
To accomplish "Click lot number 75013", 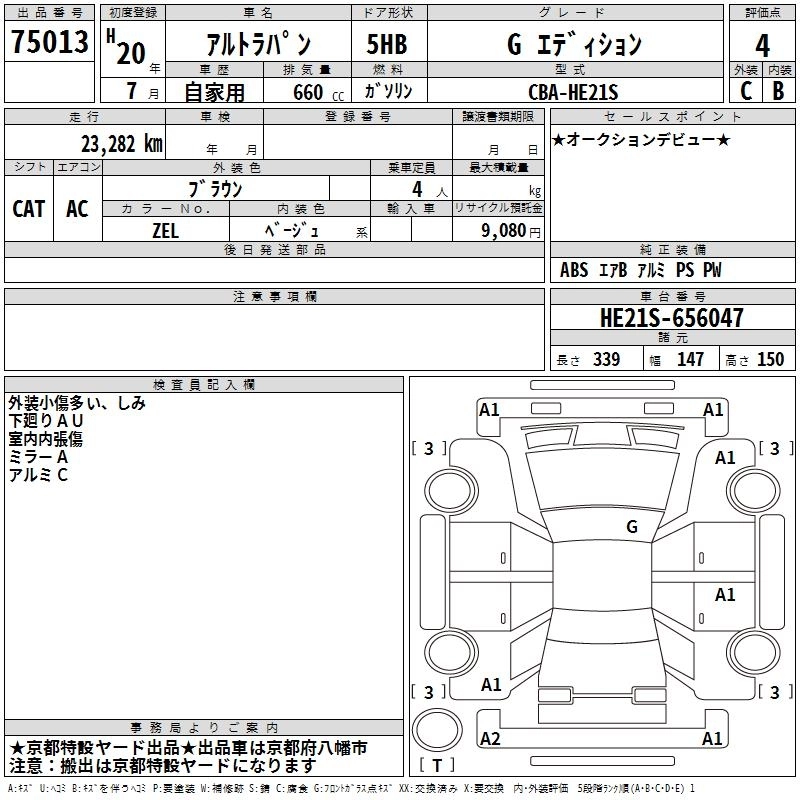I will pos(49,41).
